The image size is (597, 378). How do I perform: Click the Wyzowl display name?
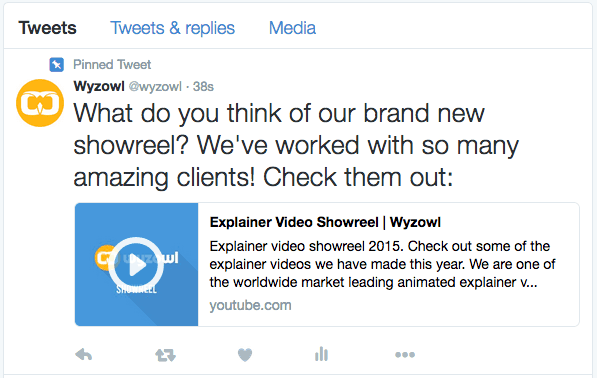pos(99,86)
